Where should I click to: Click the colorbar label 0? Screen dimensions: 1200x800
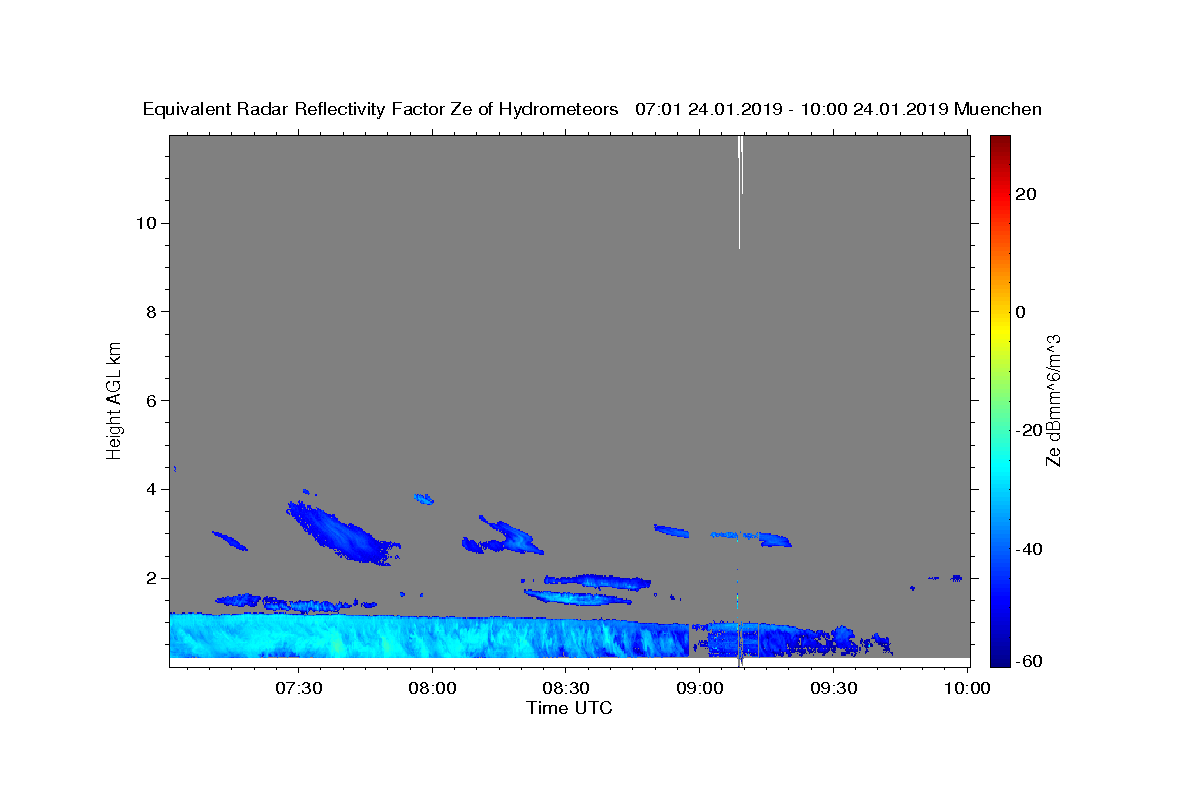click(x=1021, y=312)
